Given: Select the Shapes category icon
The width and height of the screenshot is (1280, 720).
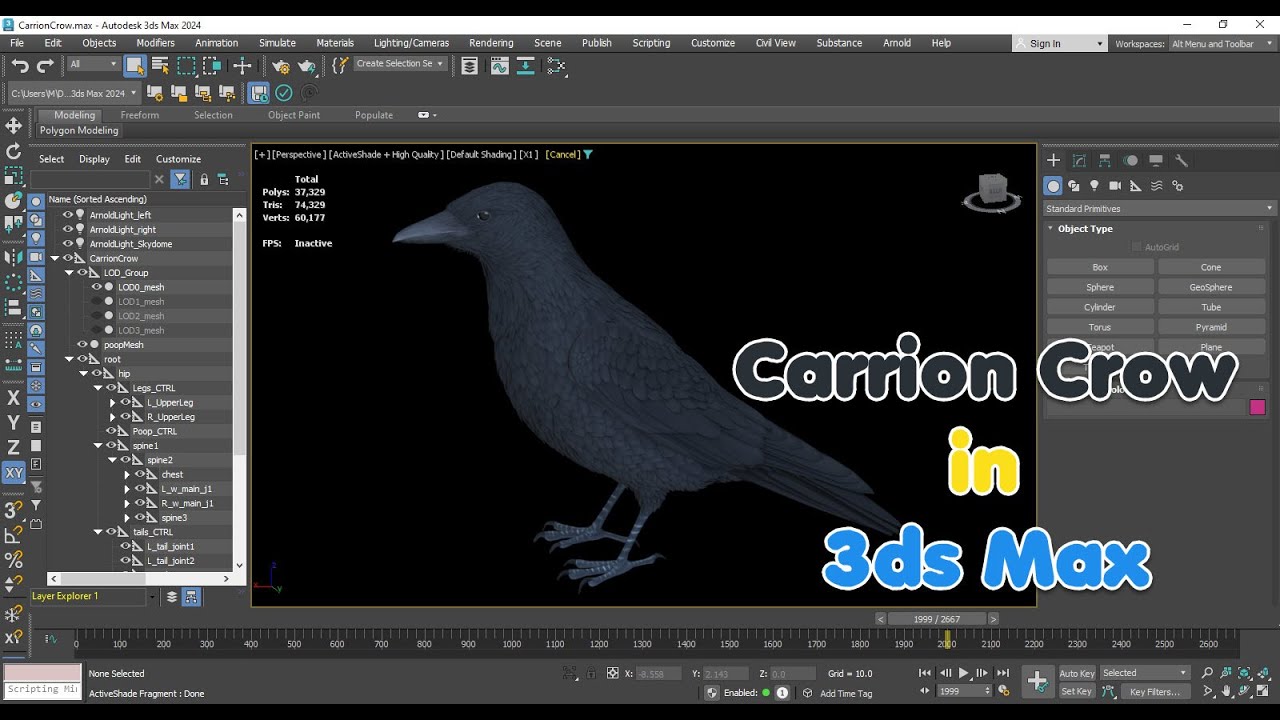Looking at the screenshot, I should pyautogui.click(x=1073, y=186).
